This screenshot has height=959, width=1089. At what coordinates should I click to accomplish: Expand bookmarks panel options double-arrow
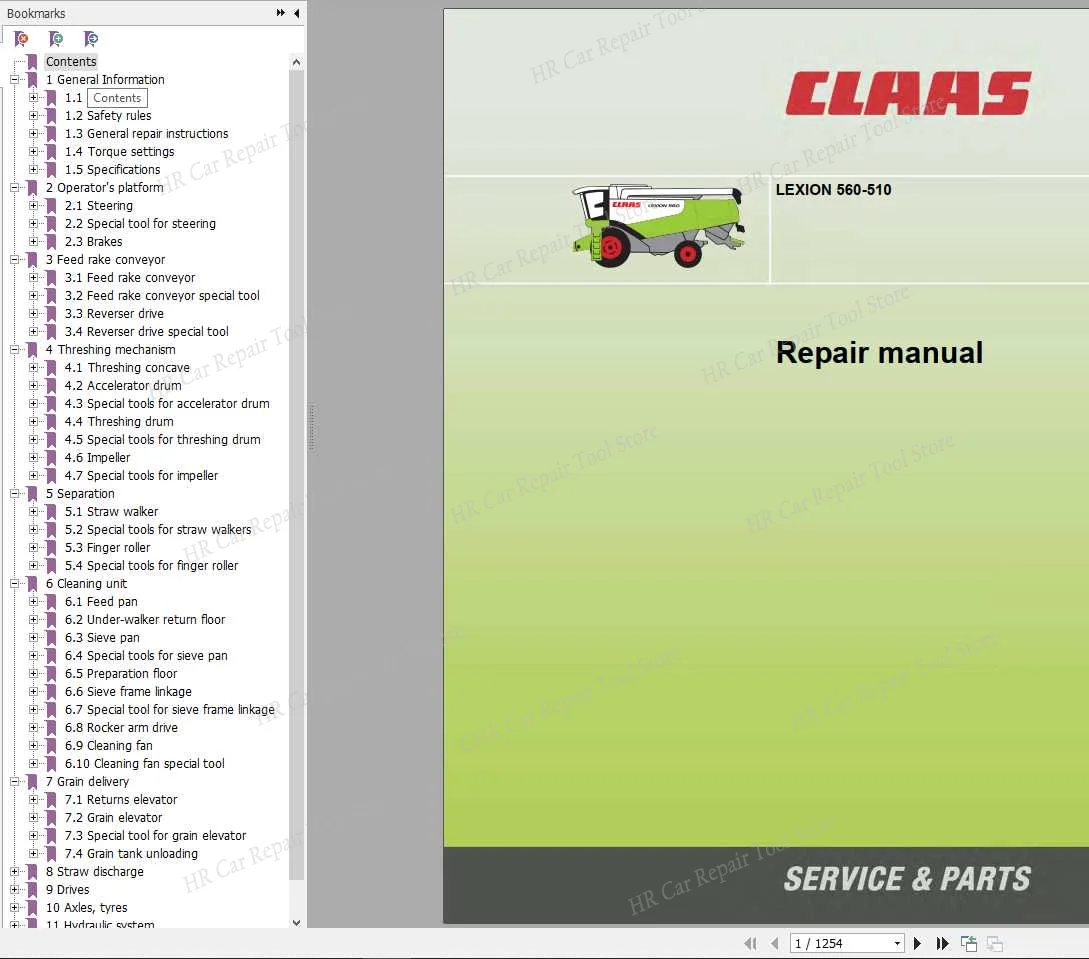tap(281, 12)
